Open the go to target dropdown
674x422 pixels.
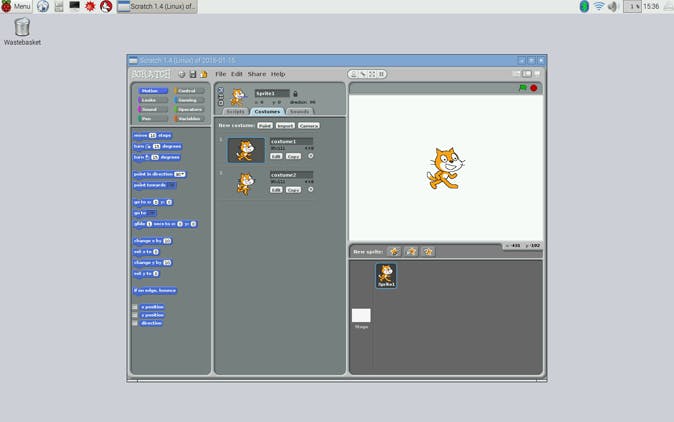coord(151,213)
